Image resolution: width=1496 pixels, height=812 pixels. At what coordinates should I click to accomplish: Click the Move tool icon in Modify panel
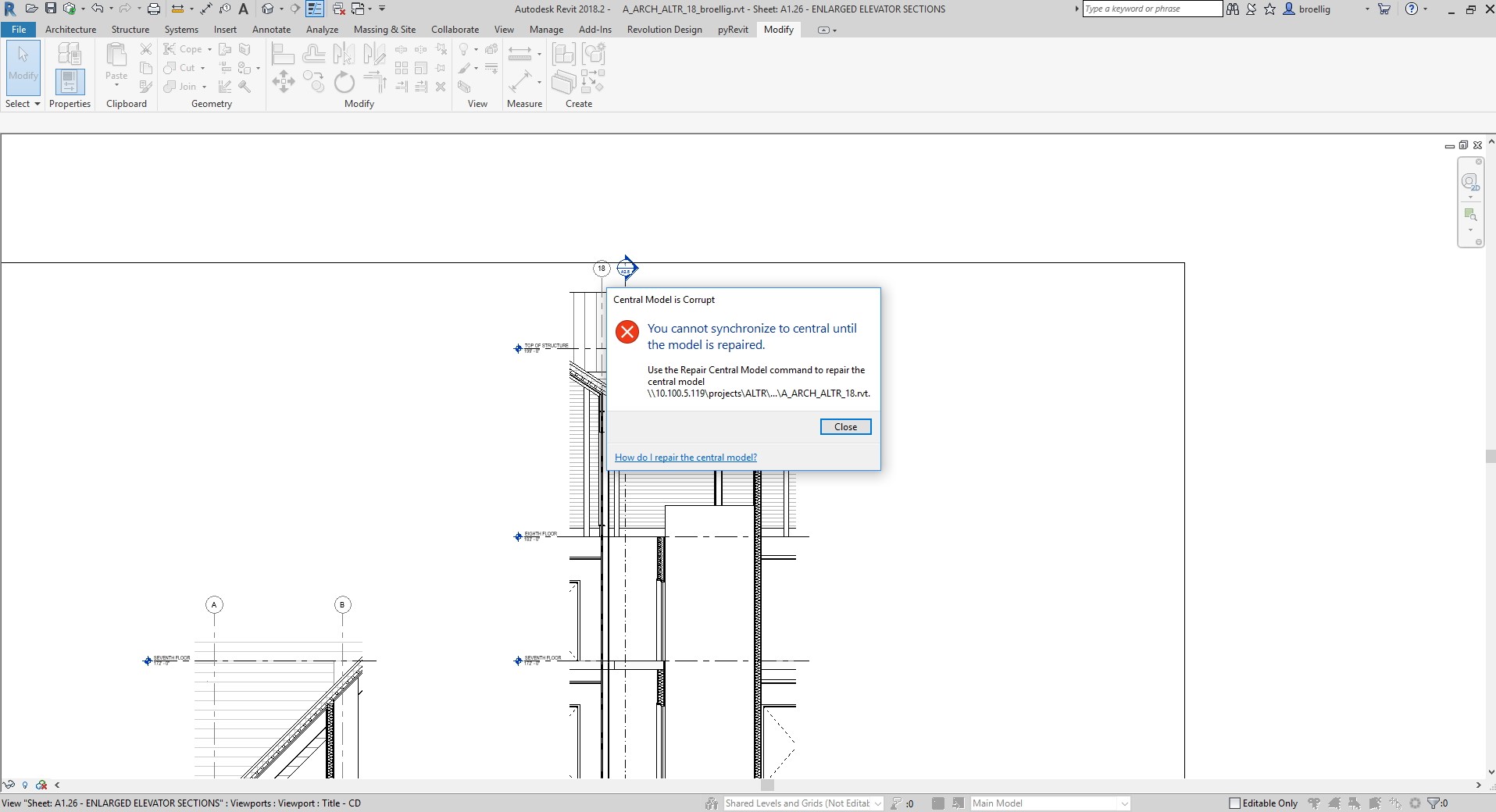click(x=284, y=81)
